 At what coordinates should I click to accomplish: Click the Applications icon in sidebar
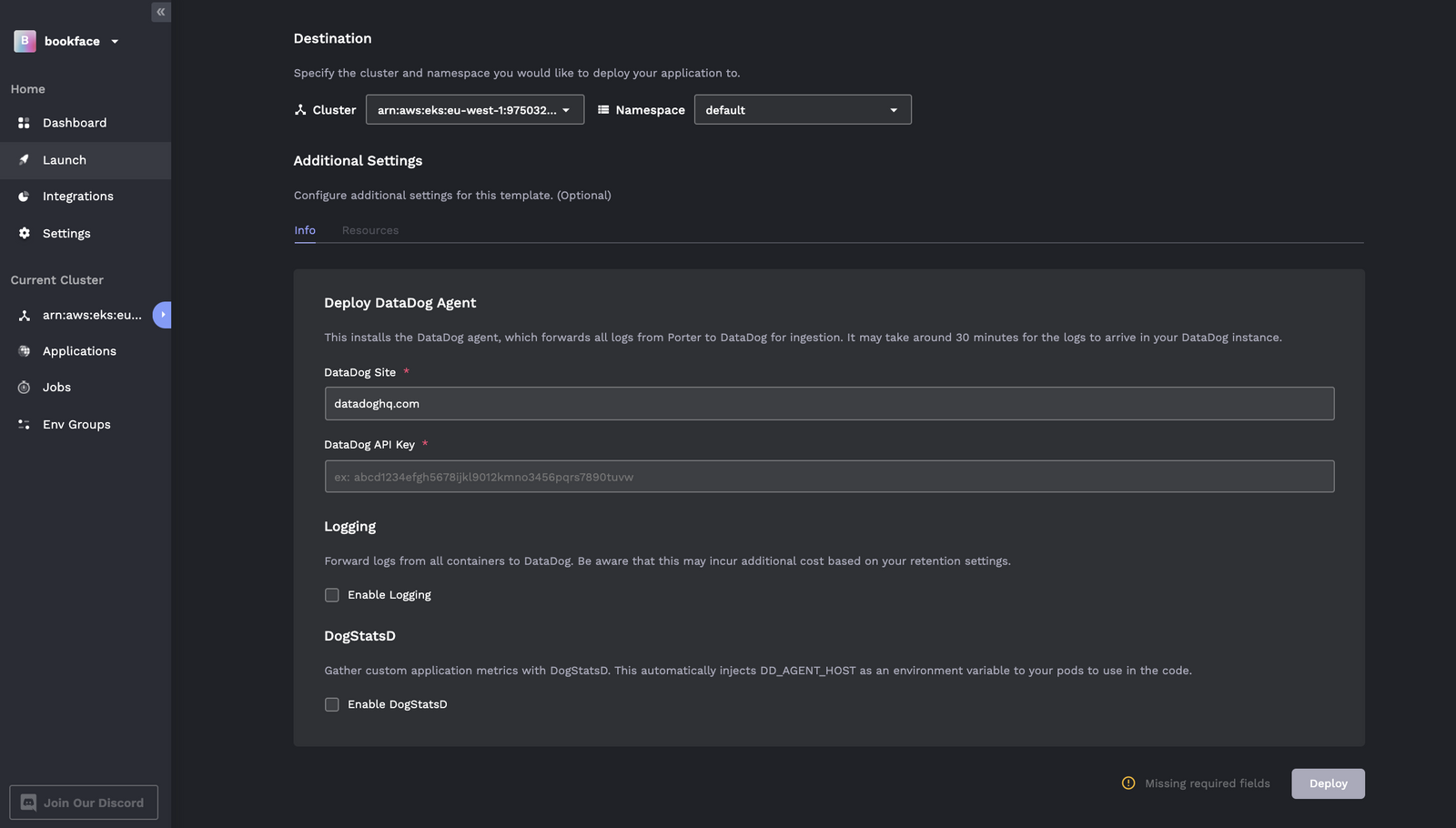click(x=24, y=351)
